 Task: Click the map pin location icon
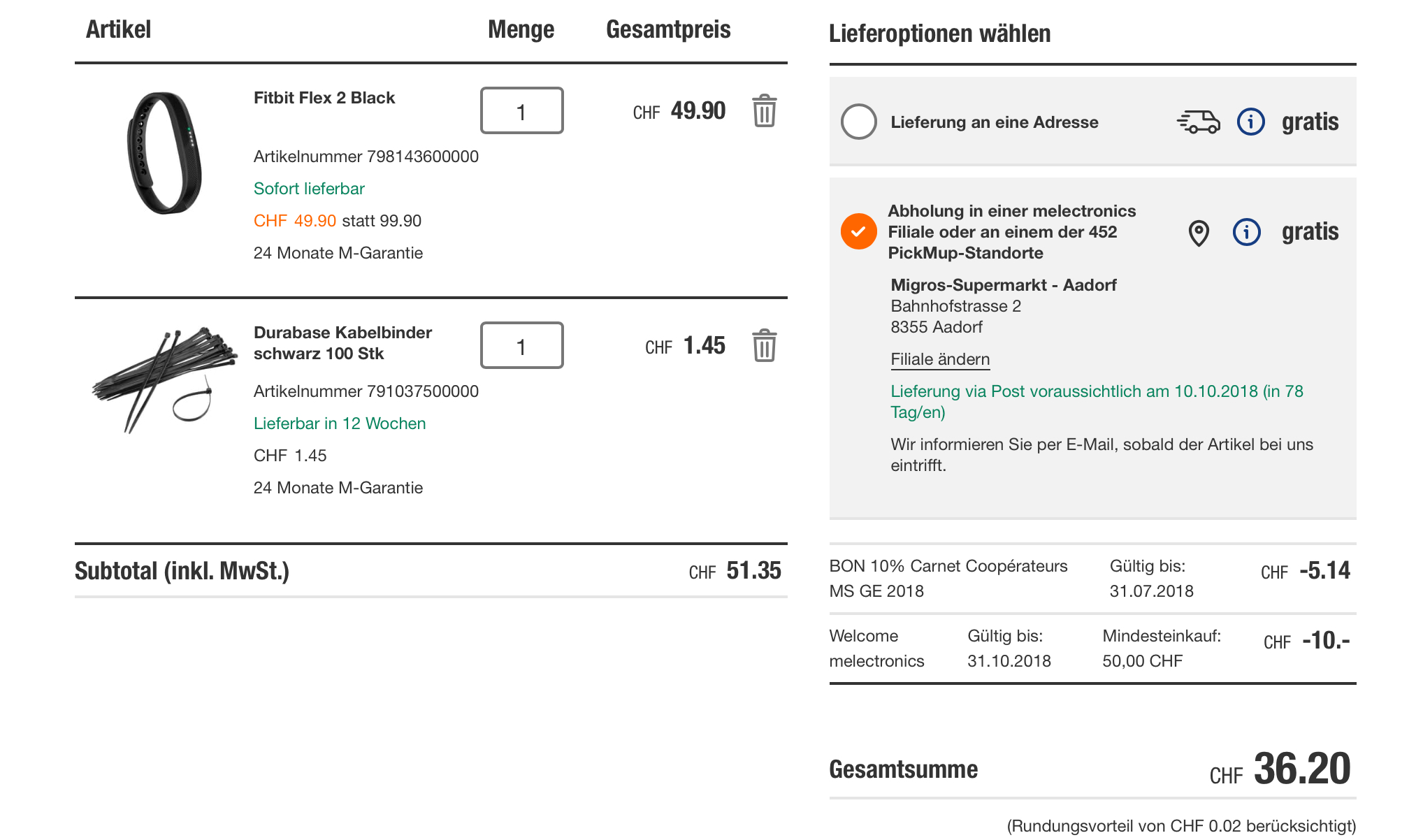1199,233
